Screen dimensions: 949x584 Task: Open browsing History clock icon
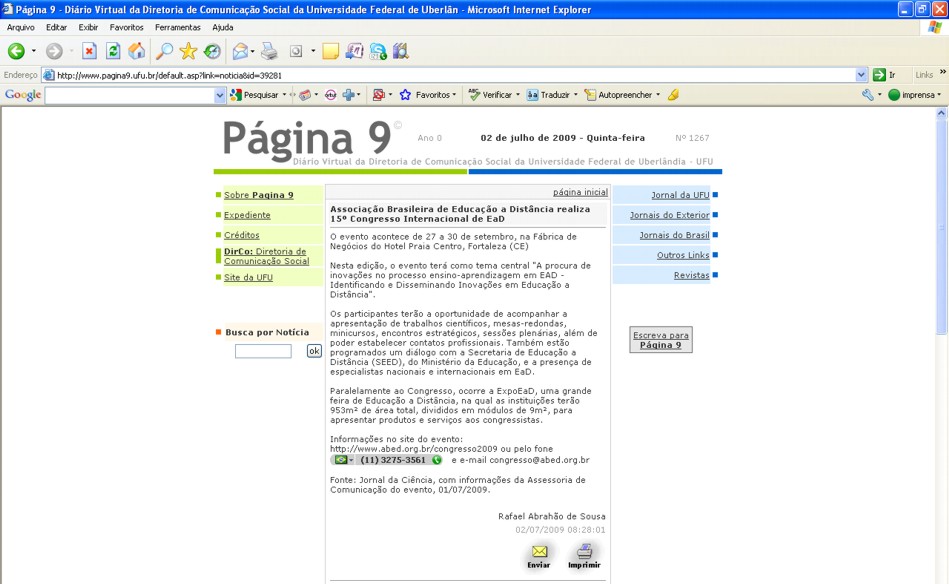pos(212,51)
